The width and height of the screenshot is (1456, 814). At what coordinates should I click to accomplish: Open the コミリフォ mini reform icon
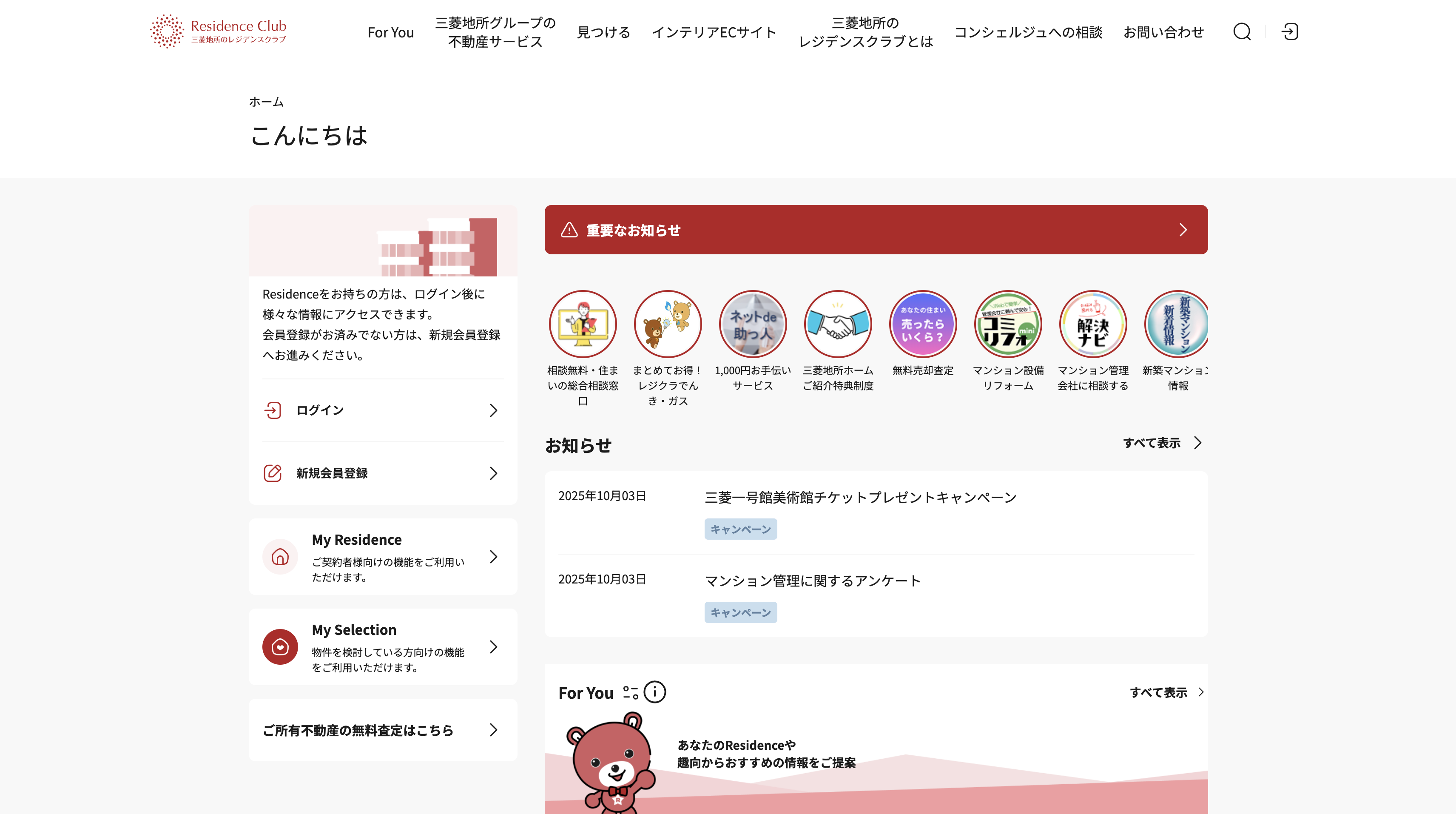point(1008,324)
